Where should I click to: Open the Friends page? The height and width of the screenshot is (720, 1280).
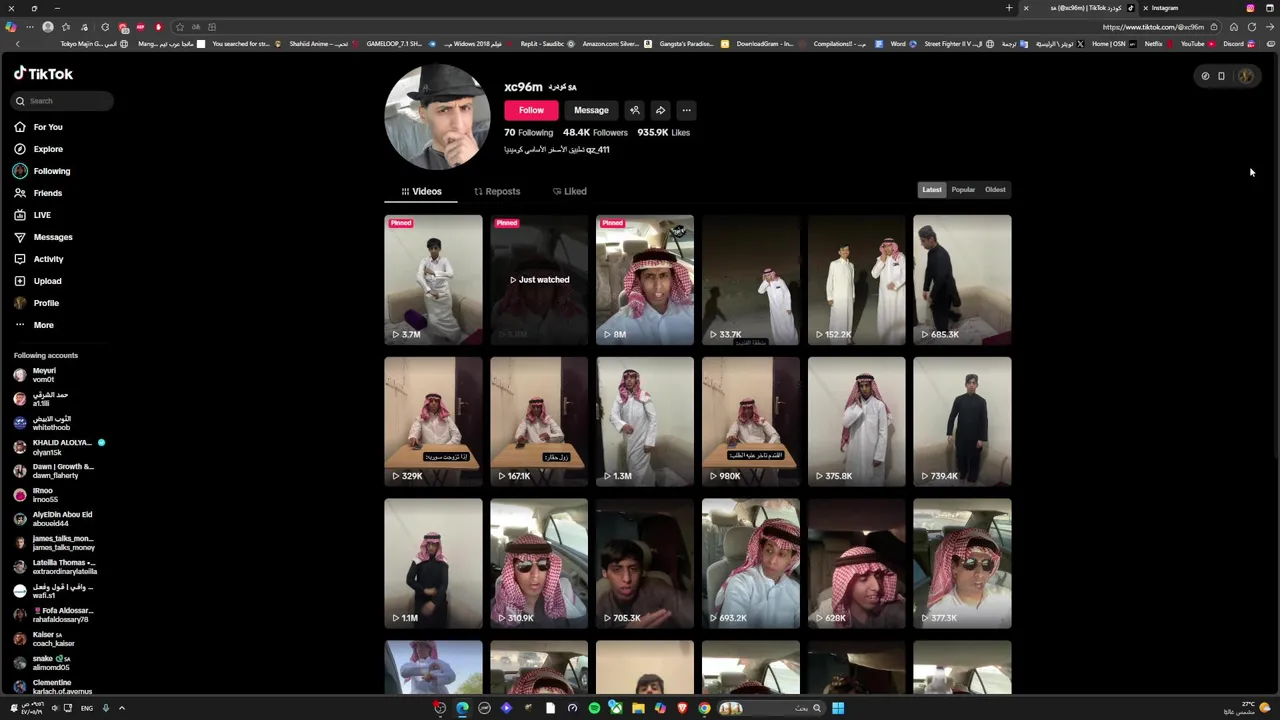coord(38,193)
